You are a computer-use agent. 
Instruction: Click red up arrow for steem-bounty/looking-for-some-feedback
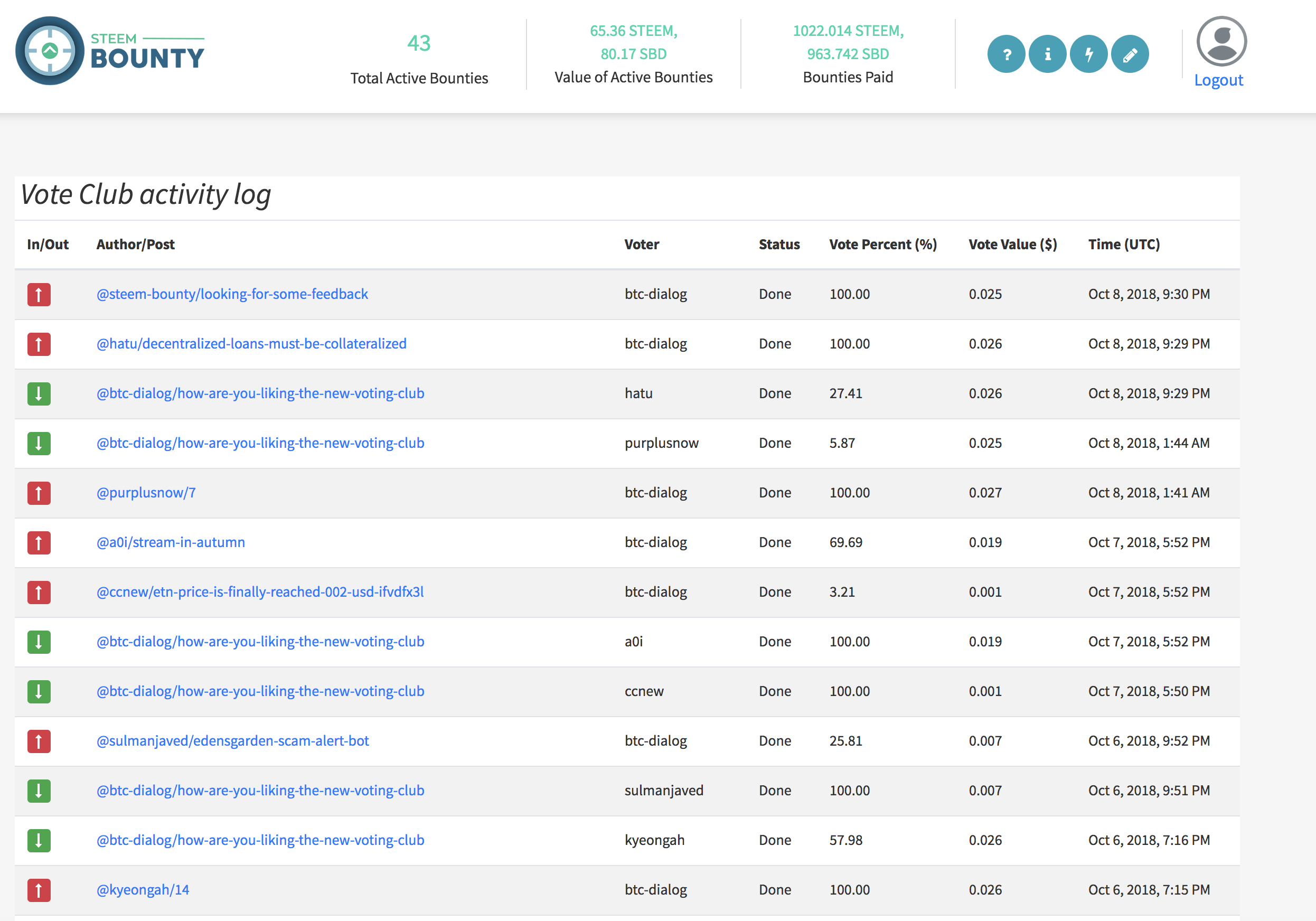39,295
